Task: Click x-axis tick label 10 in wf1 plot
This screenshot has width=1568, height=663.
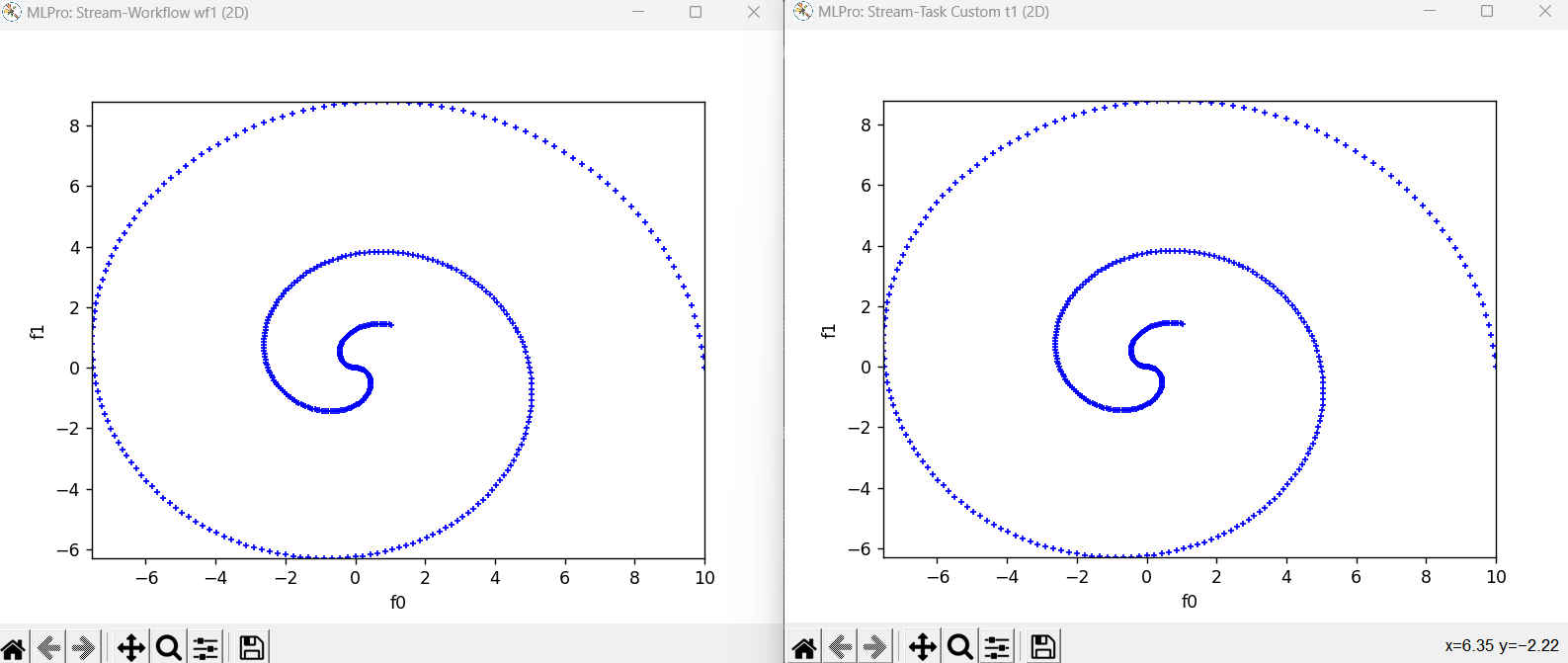Action: tap(704, 577)
